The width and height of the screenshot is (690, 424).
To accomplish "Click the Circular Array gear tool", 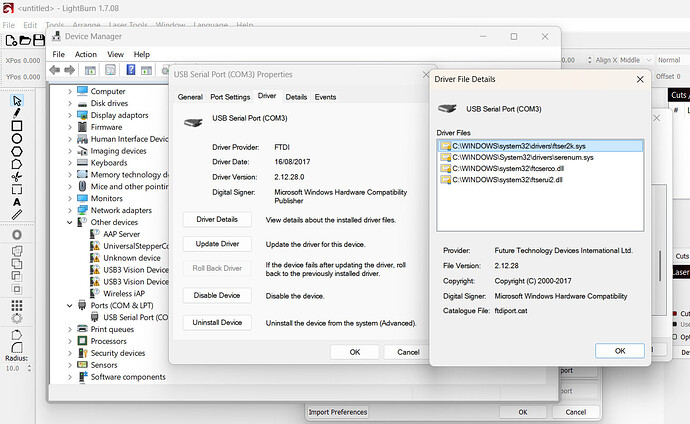I will click(x=17, y=318).
